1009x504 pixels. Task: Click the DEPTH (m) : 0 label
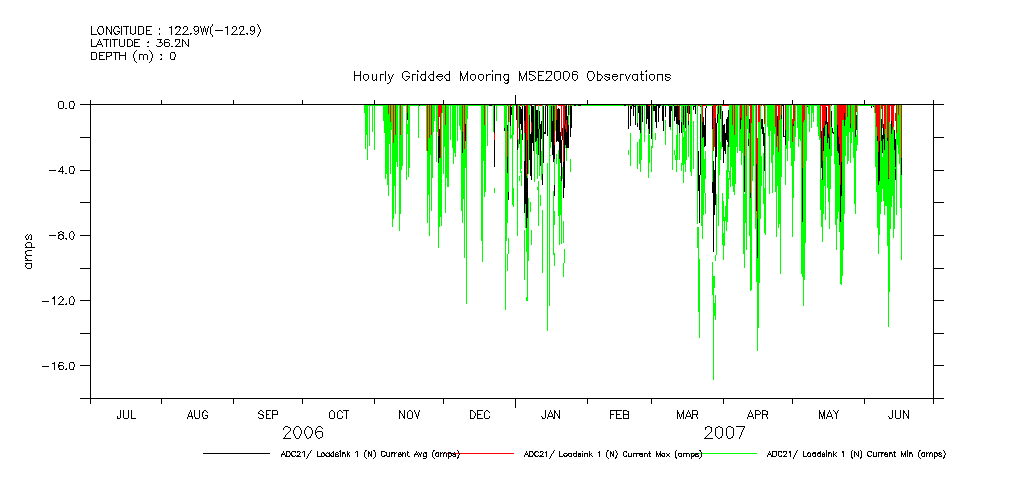133,56
